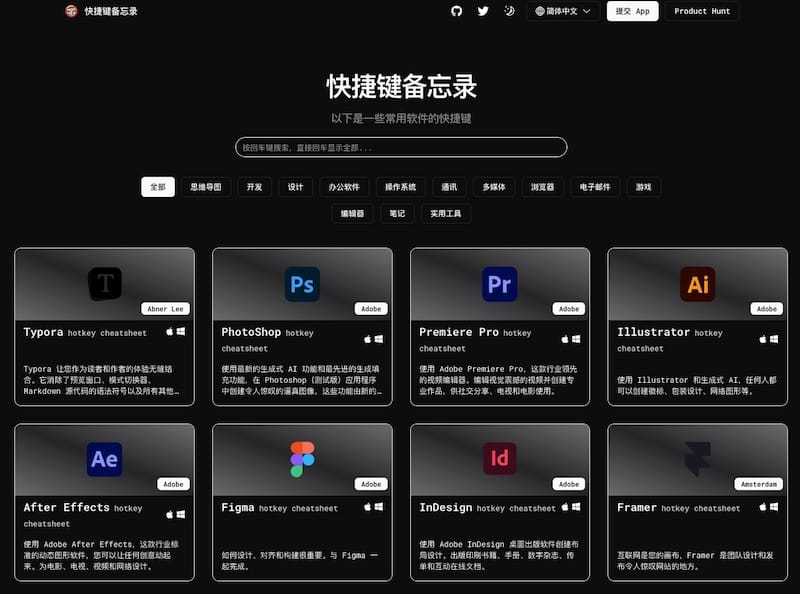The image size is (800, 594).
Task: Click the InDesign Id icon
Action: (499, 458)
